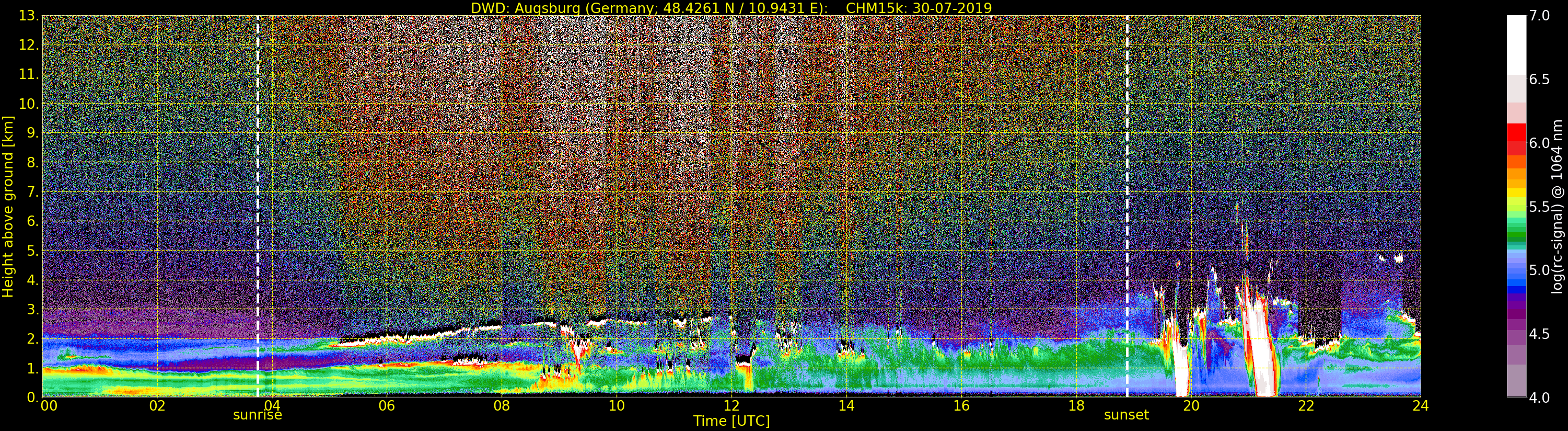Pick the white segment atop the colorbar
Image resolution: width=1568 pixels, height=431 pixels.
(1516, 45)
